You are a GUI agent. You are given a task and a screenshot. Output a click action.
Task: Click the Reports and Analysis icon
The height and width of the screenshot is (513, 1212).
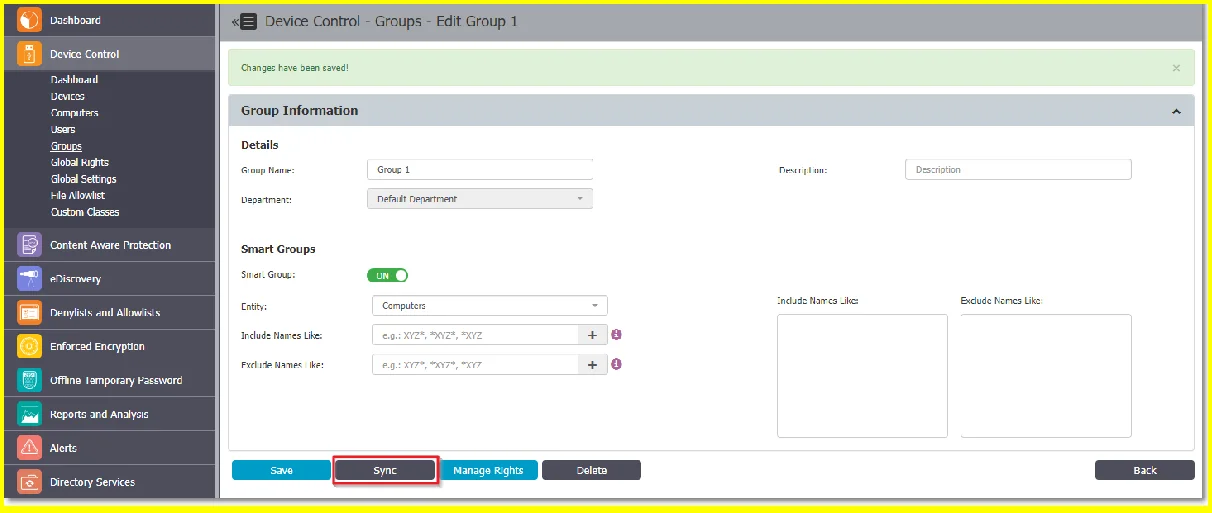(x=30, y=414)
